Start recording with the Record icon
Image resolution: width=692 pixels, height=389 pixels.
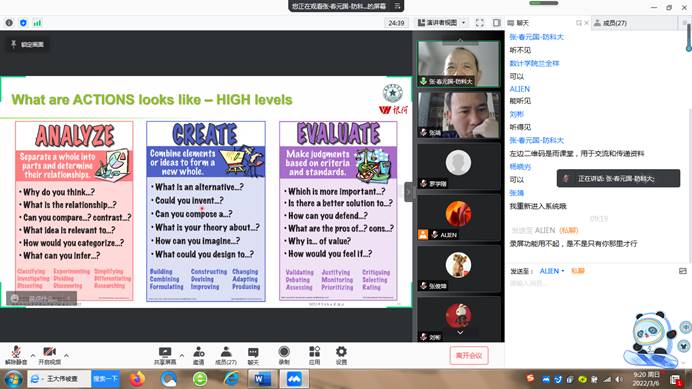point(284,355)
